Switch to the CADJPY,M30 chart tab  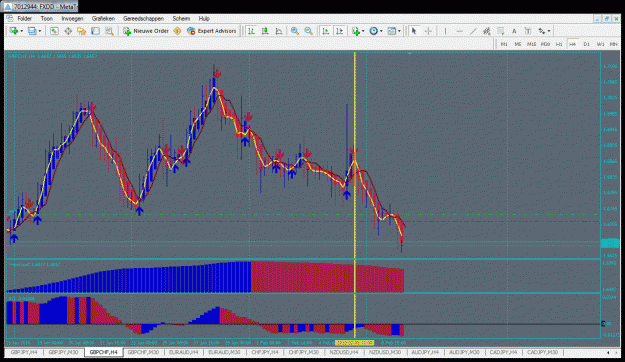point(542,352)
